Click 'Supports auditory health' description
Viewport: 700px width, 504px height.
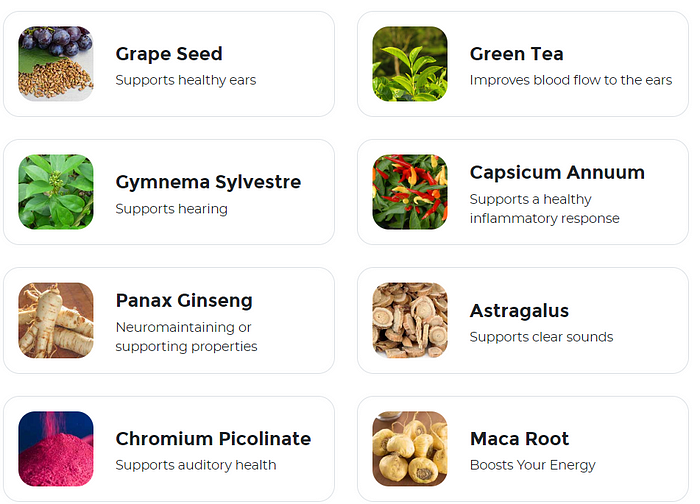(196, 465)
